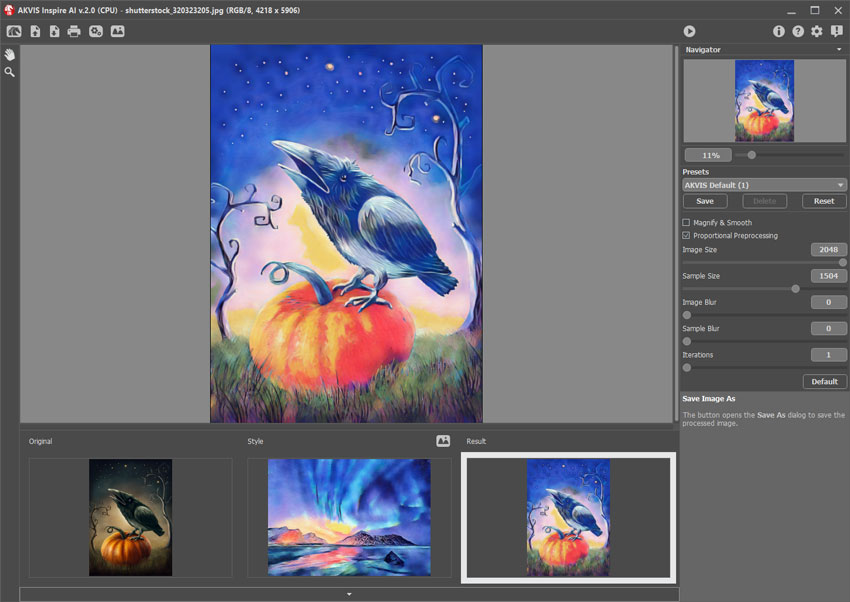The height and width of the screenshot is (602, 850).
Task: Click the Image Size 2048 value field
Action: pyautogui.click(x=828, y=250)
